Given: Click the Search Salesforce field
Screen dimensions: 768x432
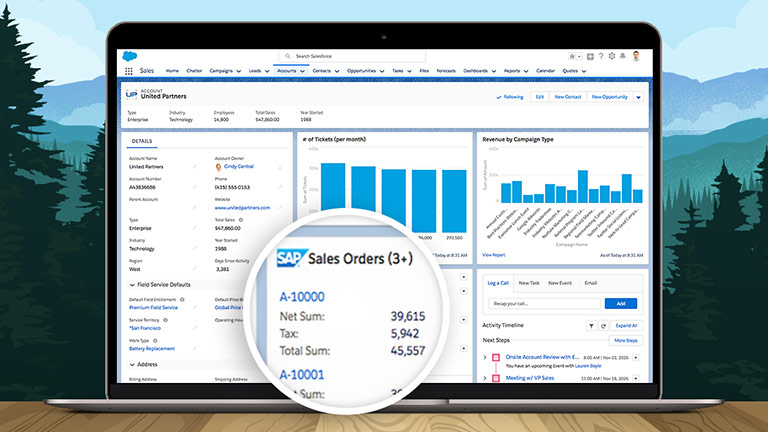Looking at the screenshot, I should point(352,56).
